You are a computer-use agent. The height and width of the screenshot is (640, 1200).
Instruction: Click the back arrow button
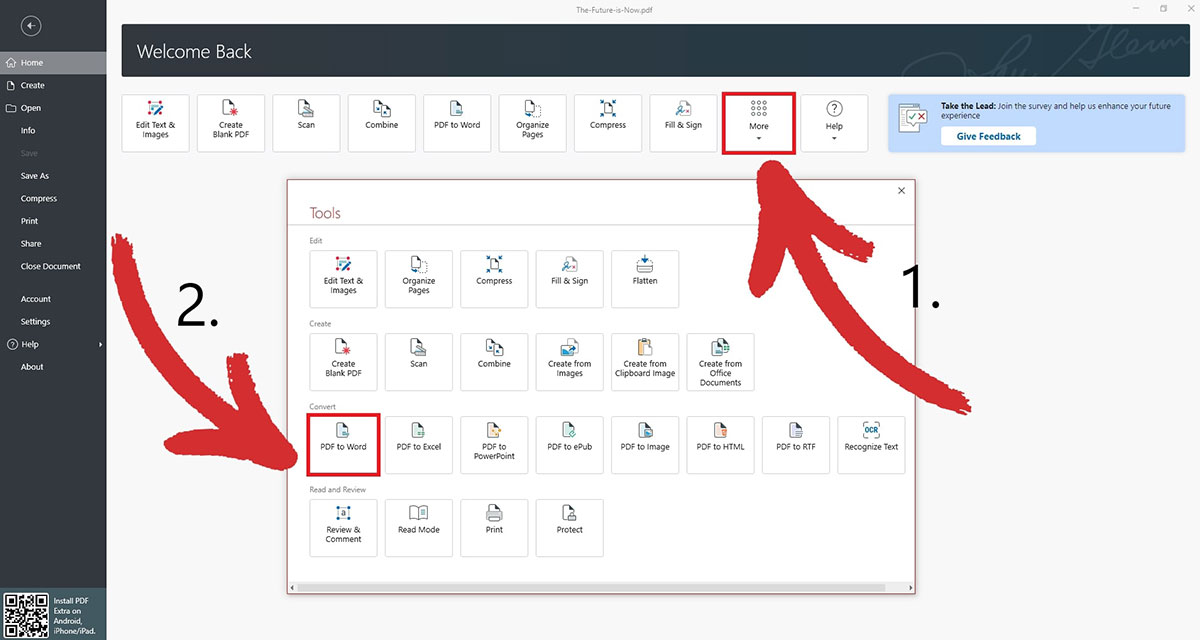coord(31,27)
